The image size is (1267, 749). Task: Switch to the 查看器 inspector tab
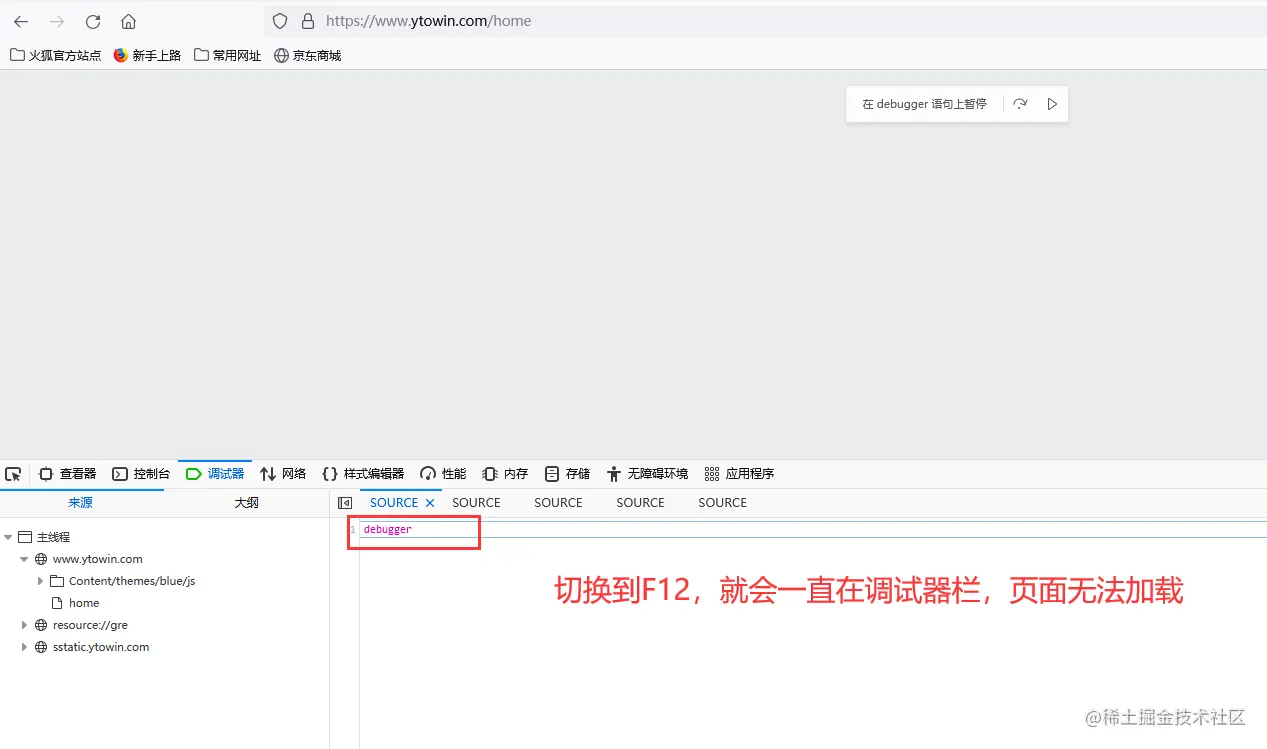coord(67,474)
